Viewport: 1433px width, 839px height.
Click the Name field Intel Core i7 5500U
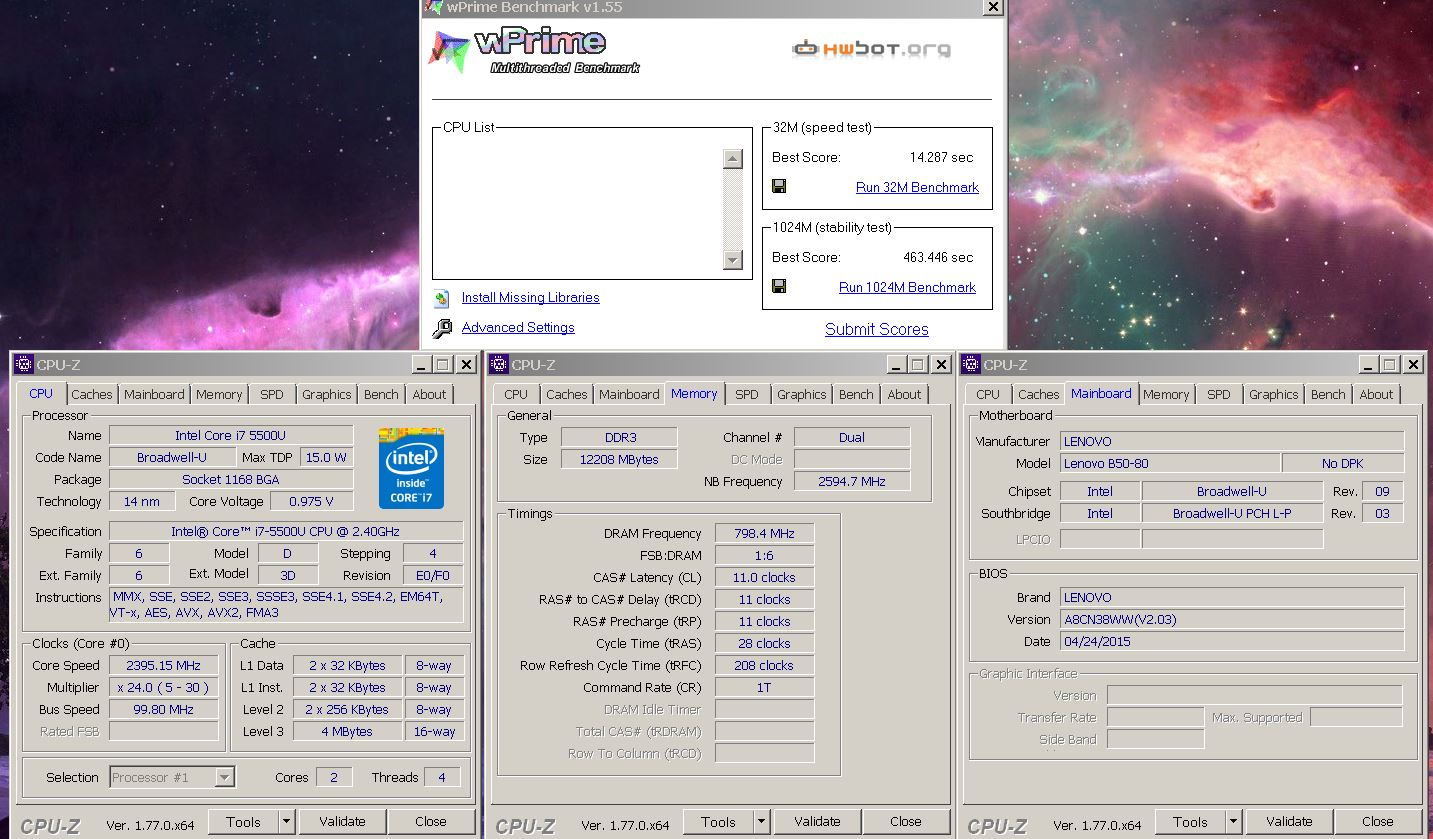pos(231,435)
